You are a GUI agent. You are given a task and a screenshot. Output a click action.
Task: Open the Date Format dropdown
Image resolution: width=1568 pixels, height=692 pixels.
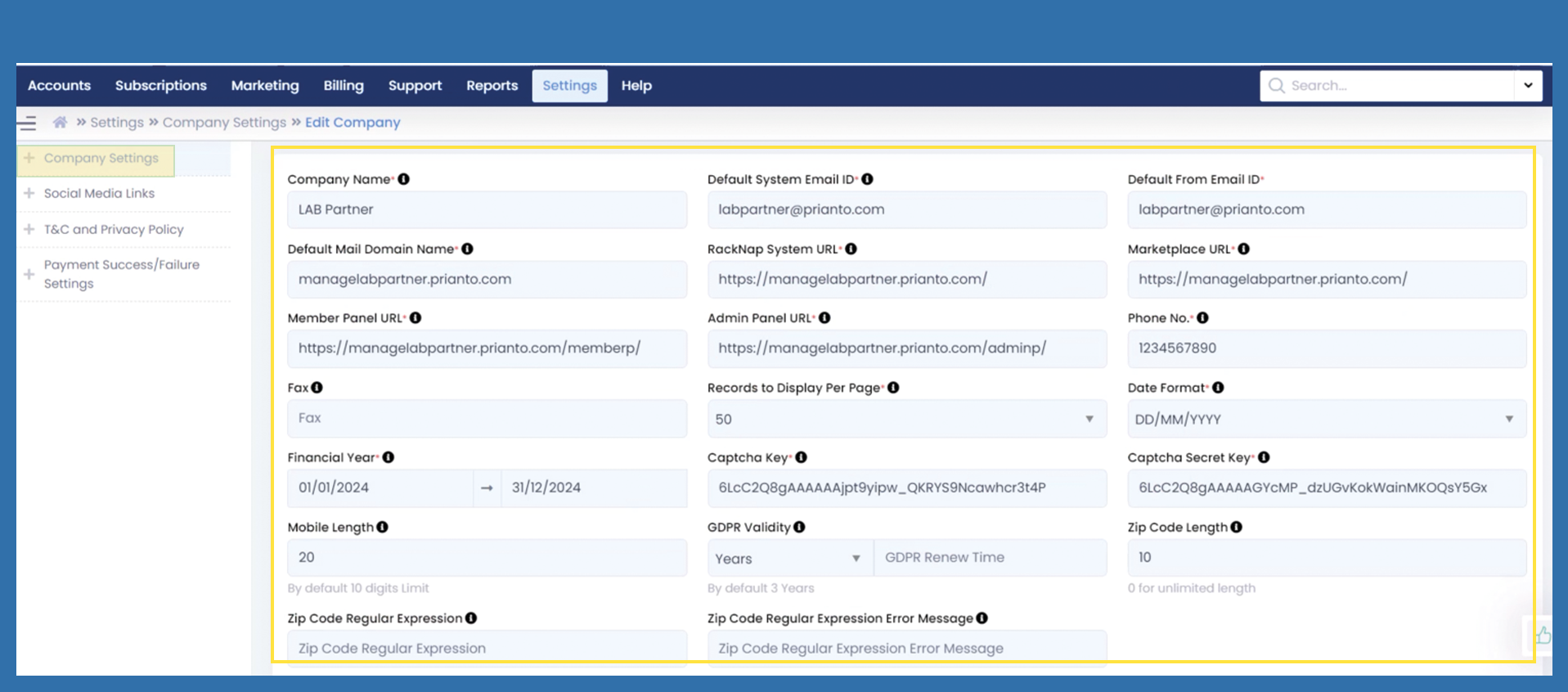pyautogui.click(x=1326, y=419)
